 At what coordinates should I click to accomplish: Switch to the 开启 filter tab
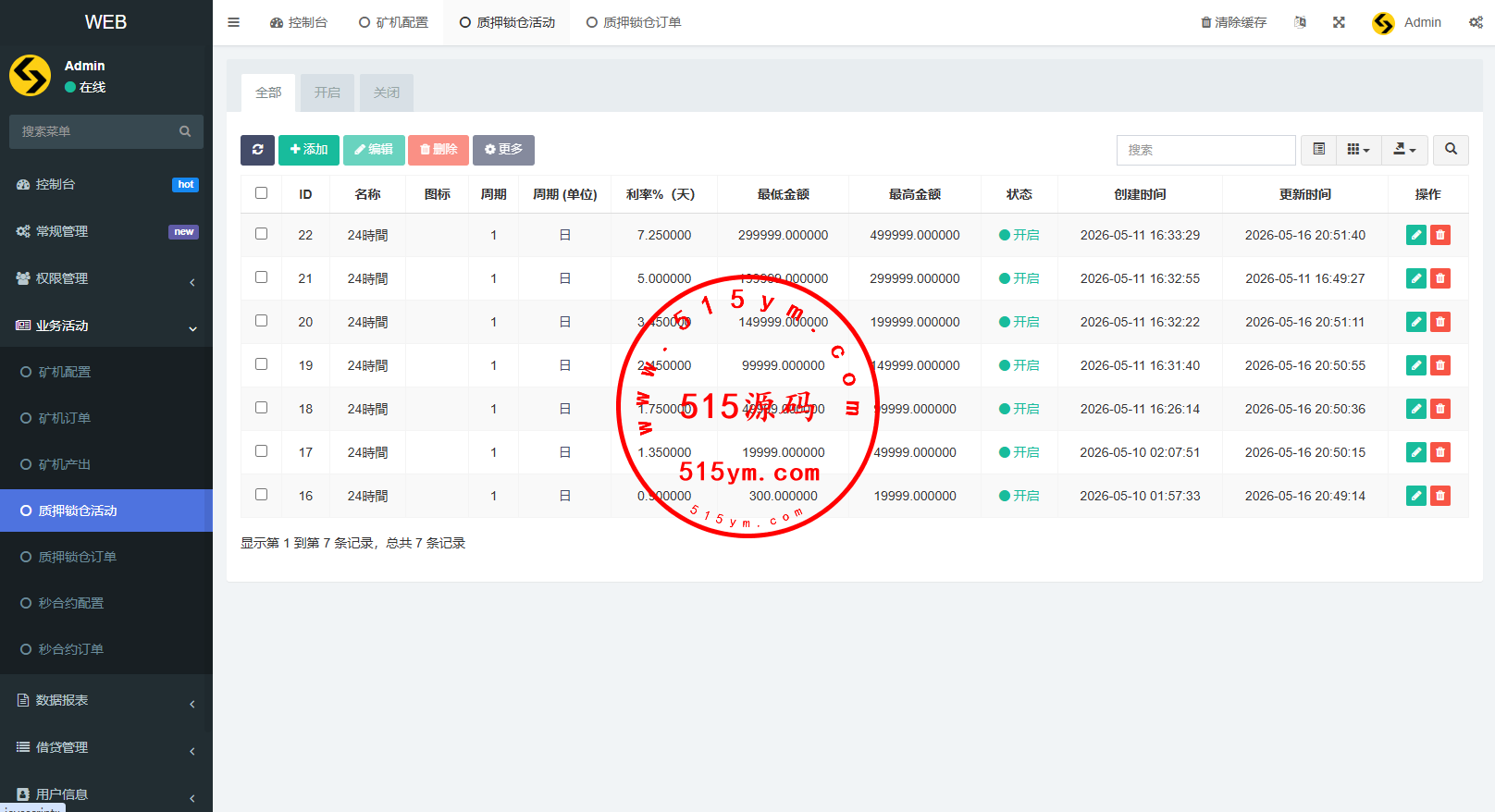(x=327, y=92)
